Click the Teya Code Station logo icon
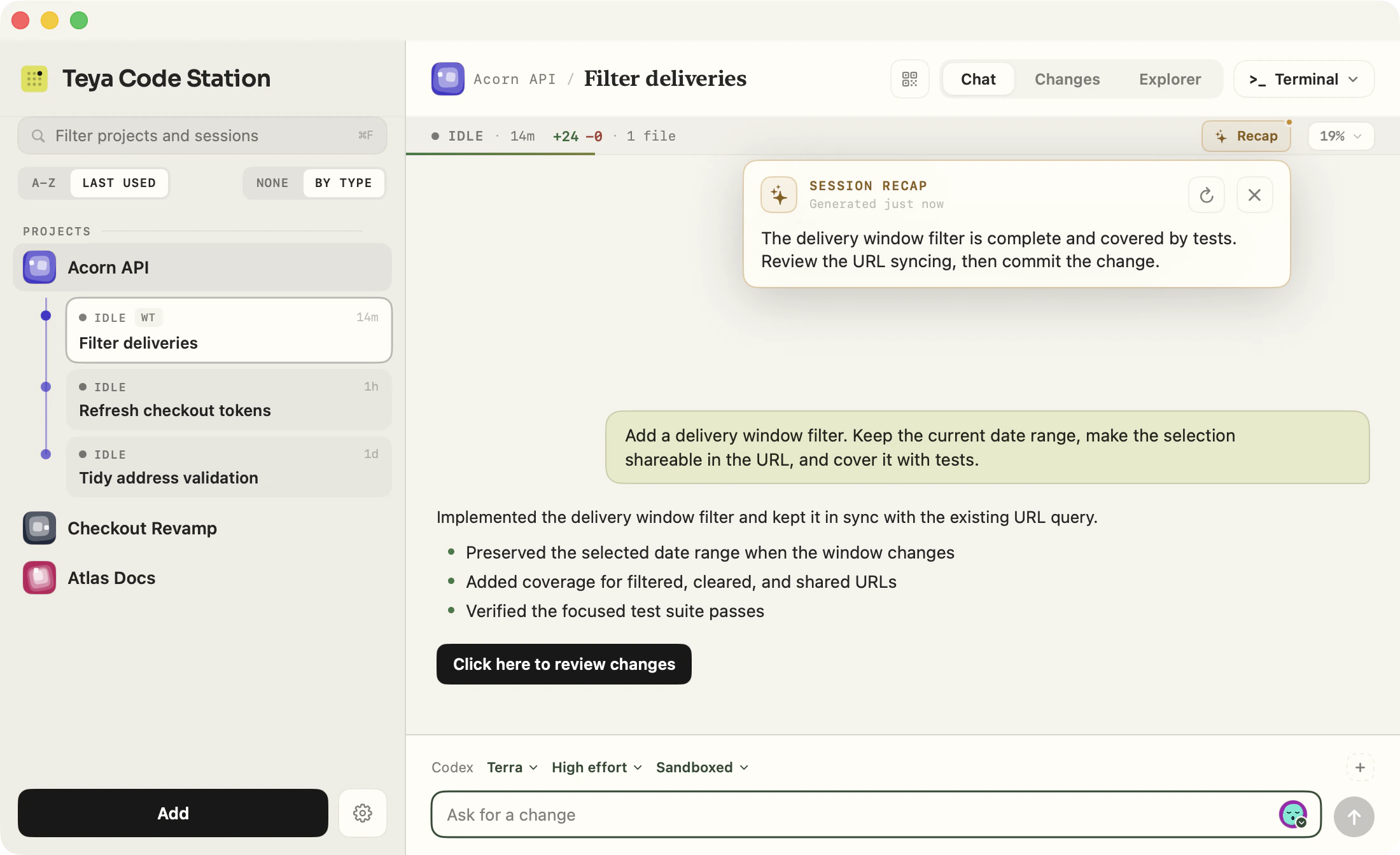The image size is (1400, 855). pyautogui.click(x=34, y=79)
